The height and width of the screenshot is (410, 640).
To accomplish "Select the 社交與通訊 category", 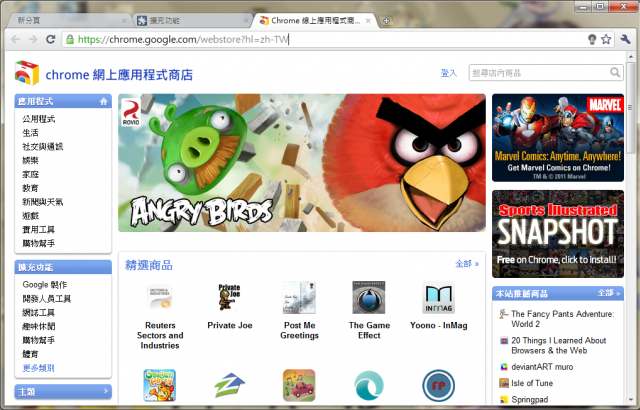I will [x=42, y=147].
